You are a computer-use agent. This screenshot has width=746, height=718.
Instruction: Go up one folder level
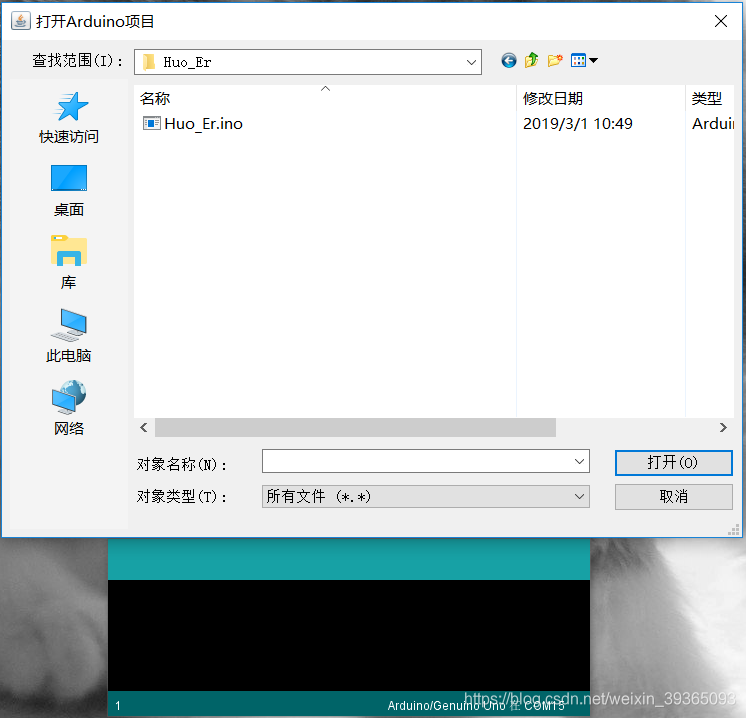pos(531,60)
